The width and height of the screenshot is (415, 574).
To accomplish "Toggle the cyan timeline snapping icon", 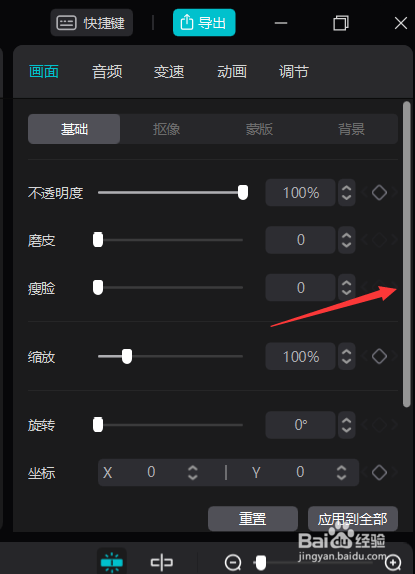I will (x=112, y=562).
